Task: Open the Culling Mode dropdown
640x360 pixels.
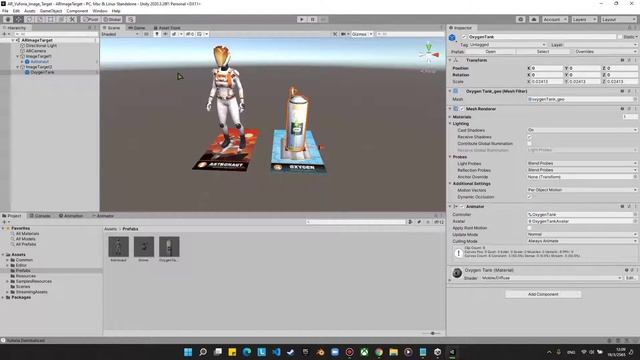Action: pos(582,241)
